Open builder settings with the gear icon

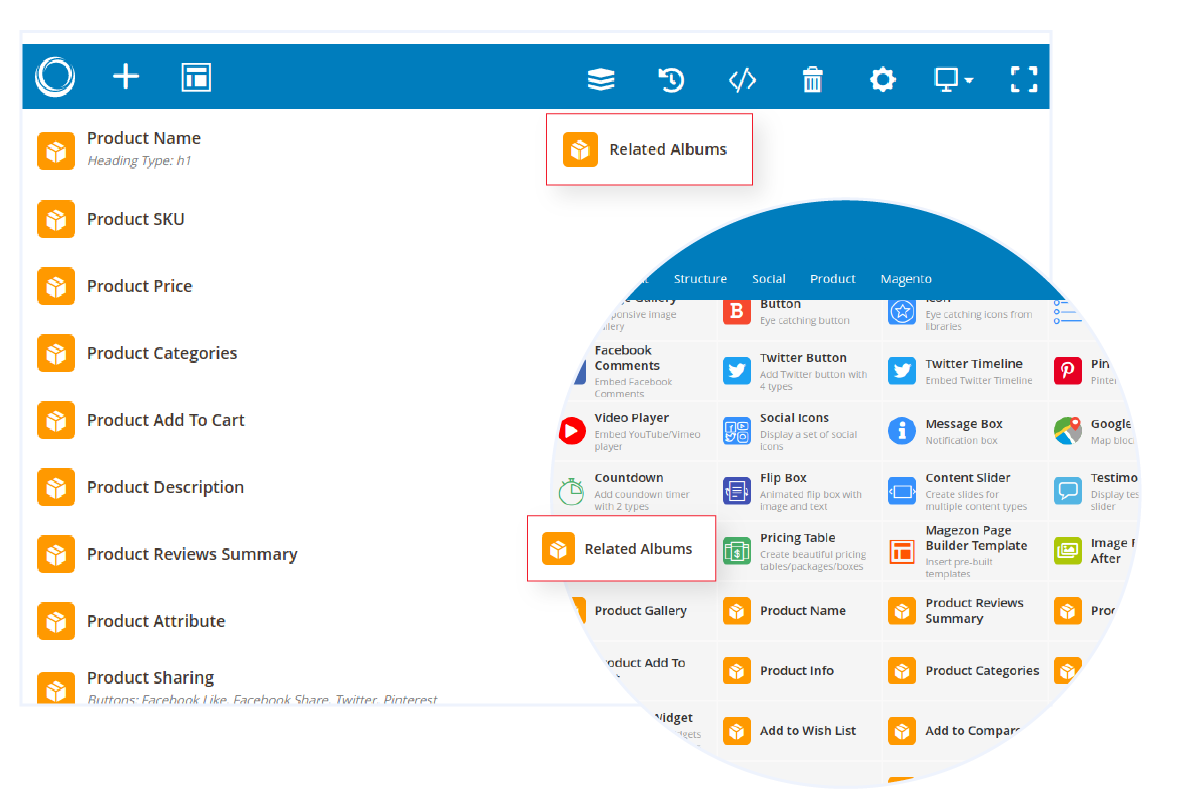pyautogui.click(x=883, y=79)
